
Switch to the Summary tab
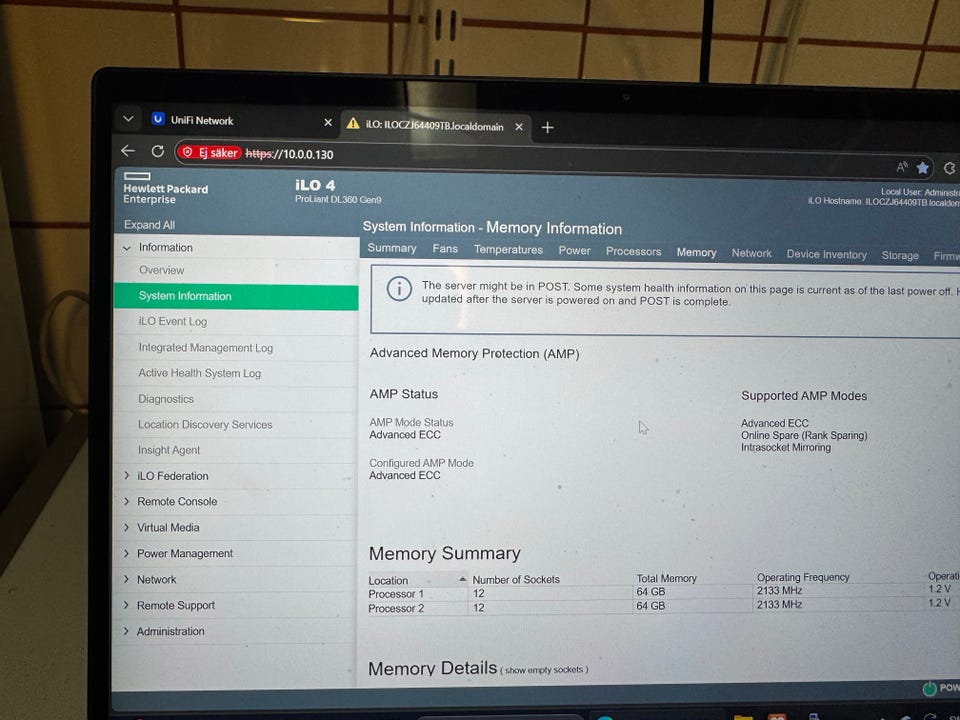(x=392, y=248)
